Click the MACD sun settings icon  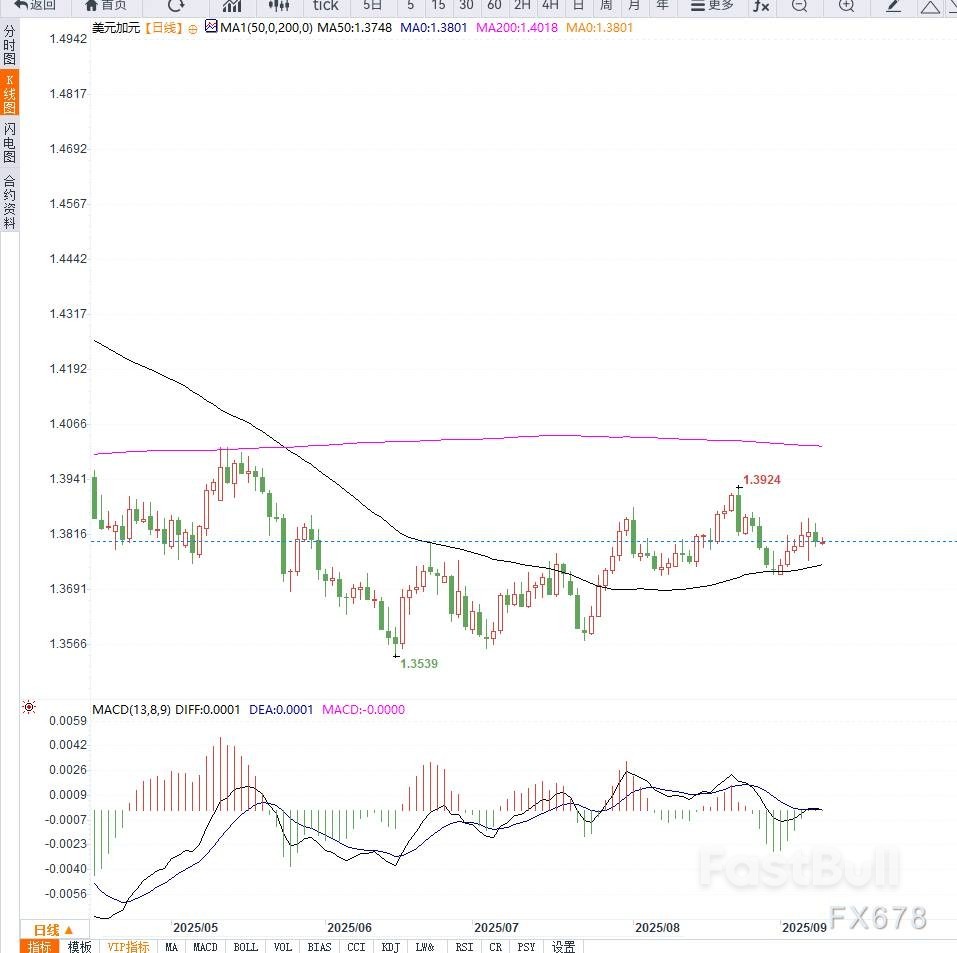point(29,708)
